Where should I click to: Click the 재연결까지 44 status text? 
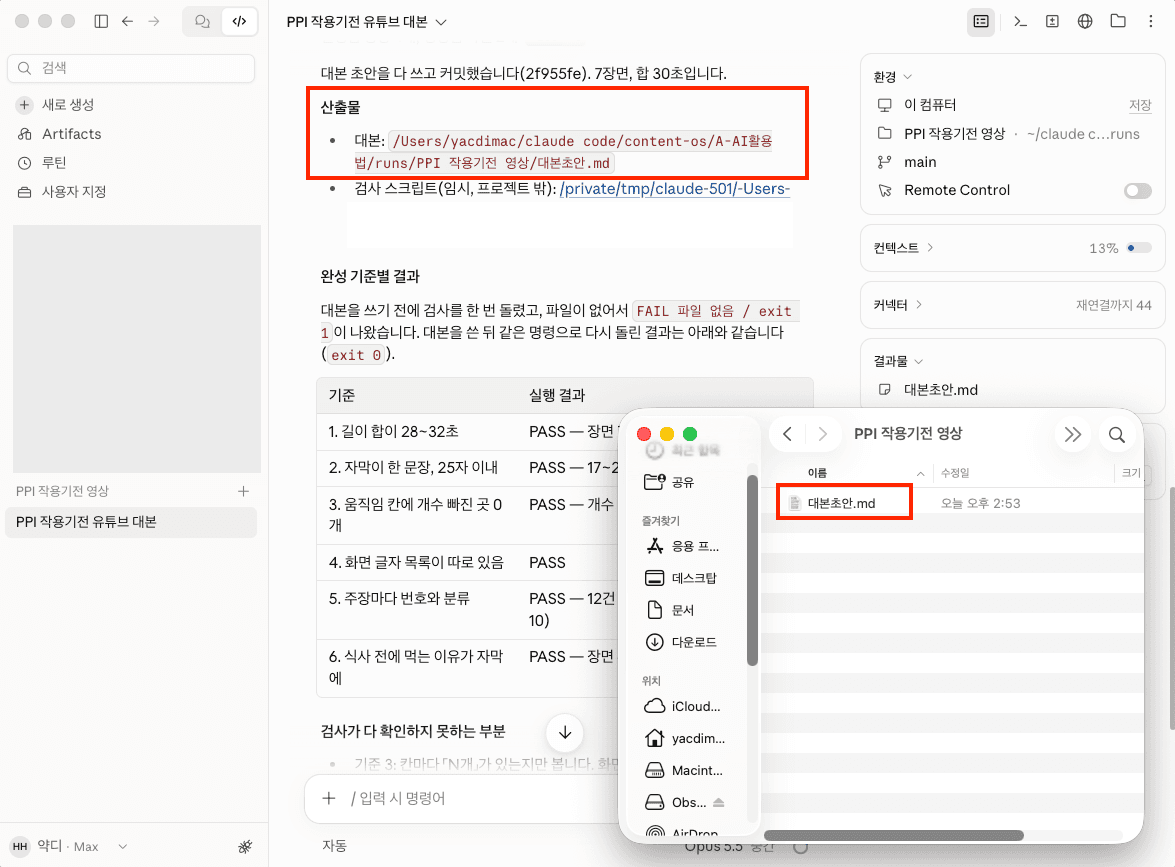(1114, 305)
